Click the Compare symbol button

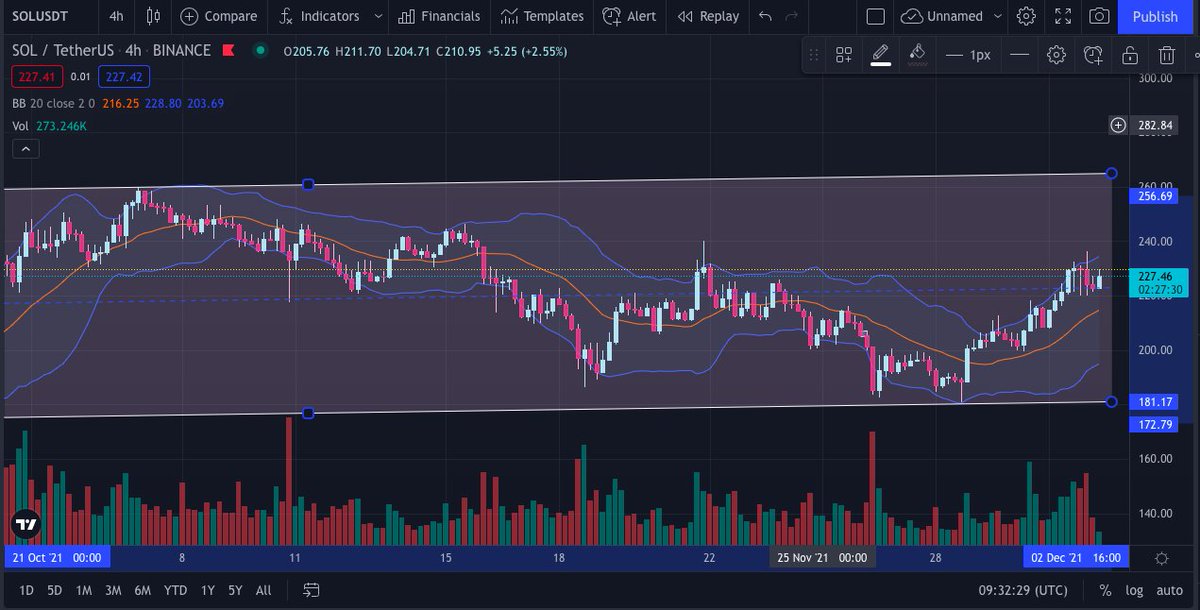218,16
